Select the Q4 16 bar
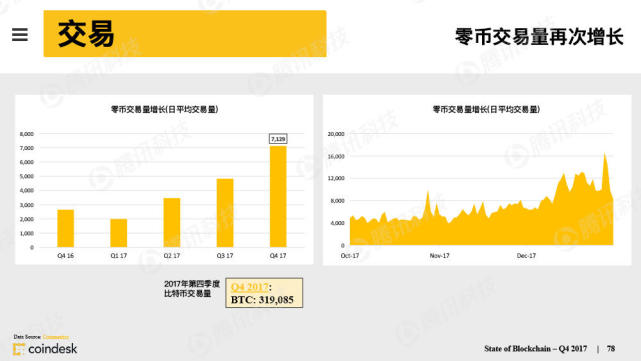The image size is (641, 361). coord(65,228)
